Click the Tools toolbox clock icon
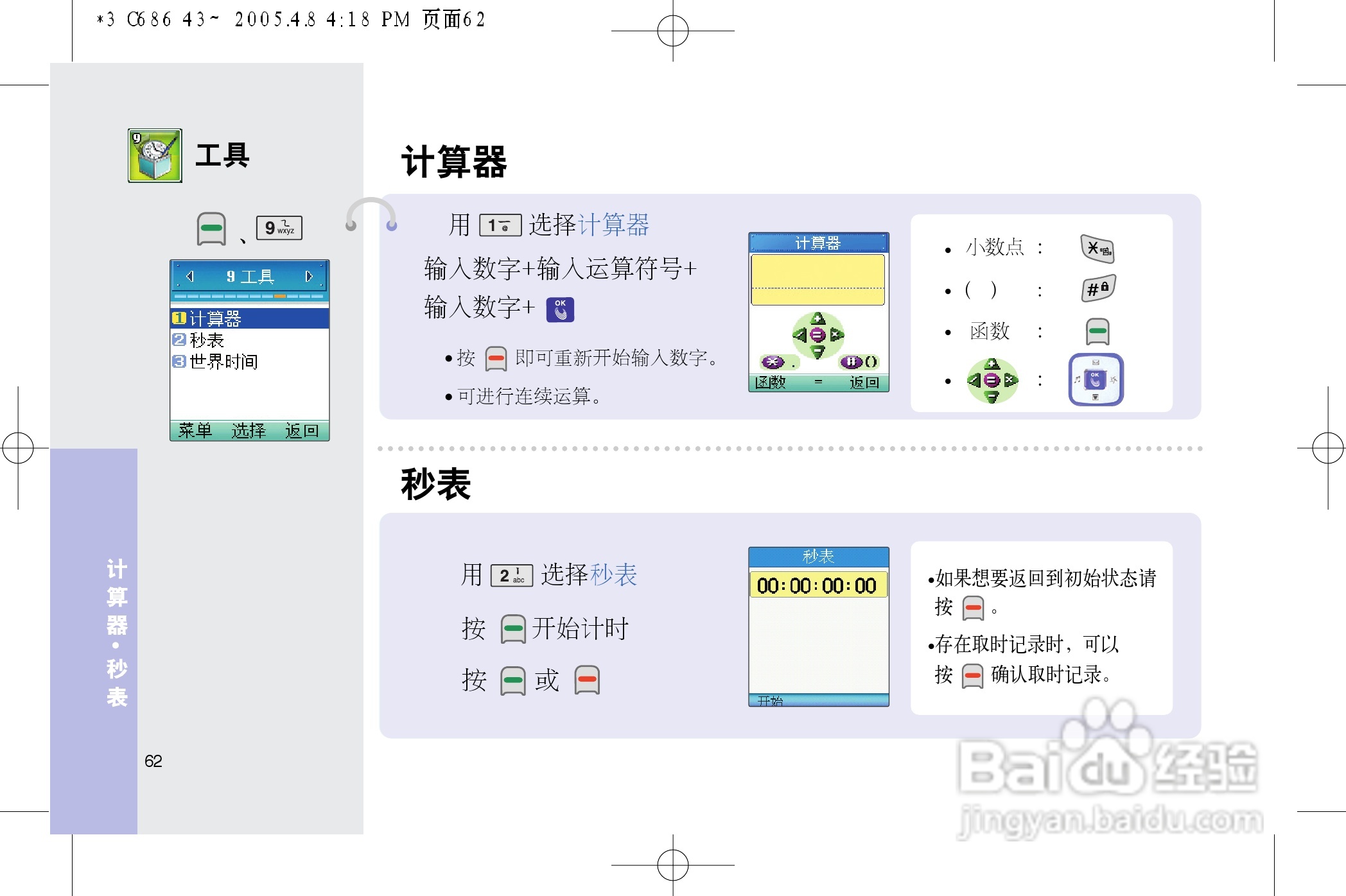The height and width of the screenshot is (896, 1346). point(155,156)
